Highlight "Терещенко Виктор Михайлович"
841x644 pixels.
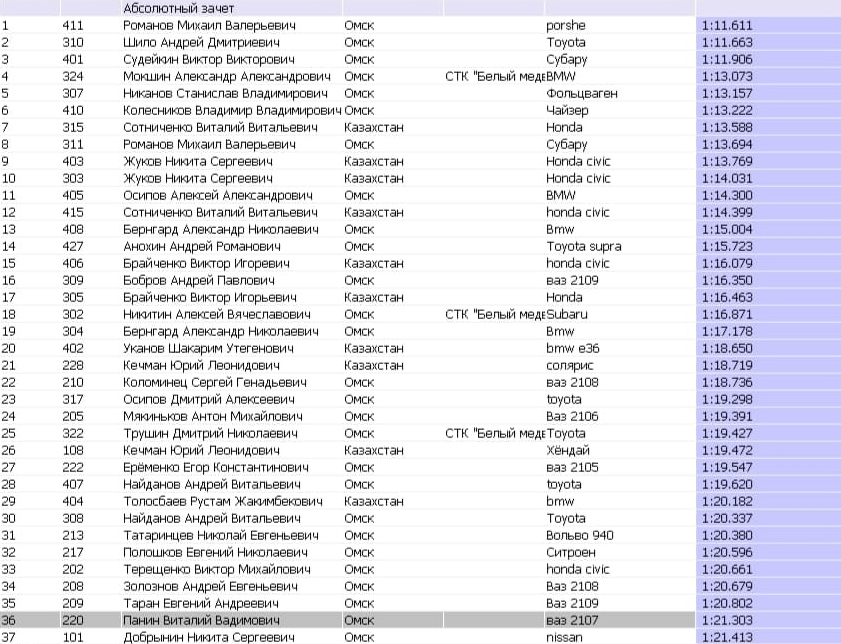(x=217, y=569)
